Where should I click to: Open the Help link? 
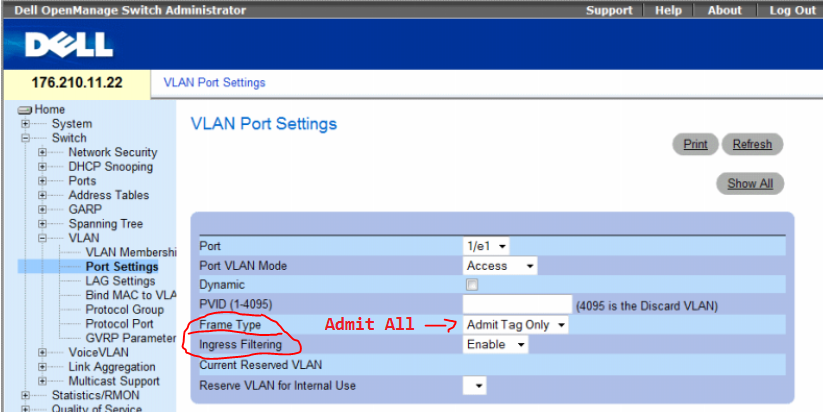[x=668, y=10]
